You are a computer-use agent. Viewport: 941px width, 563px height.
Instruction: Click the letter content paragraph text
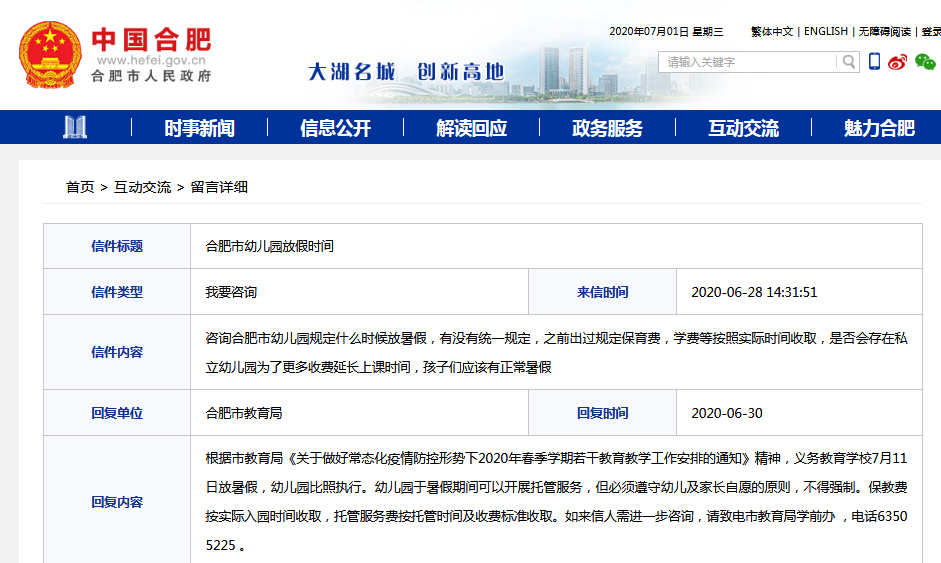556,352
